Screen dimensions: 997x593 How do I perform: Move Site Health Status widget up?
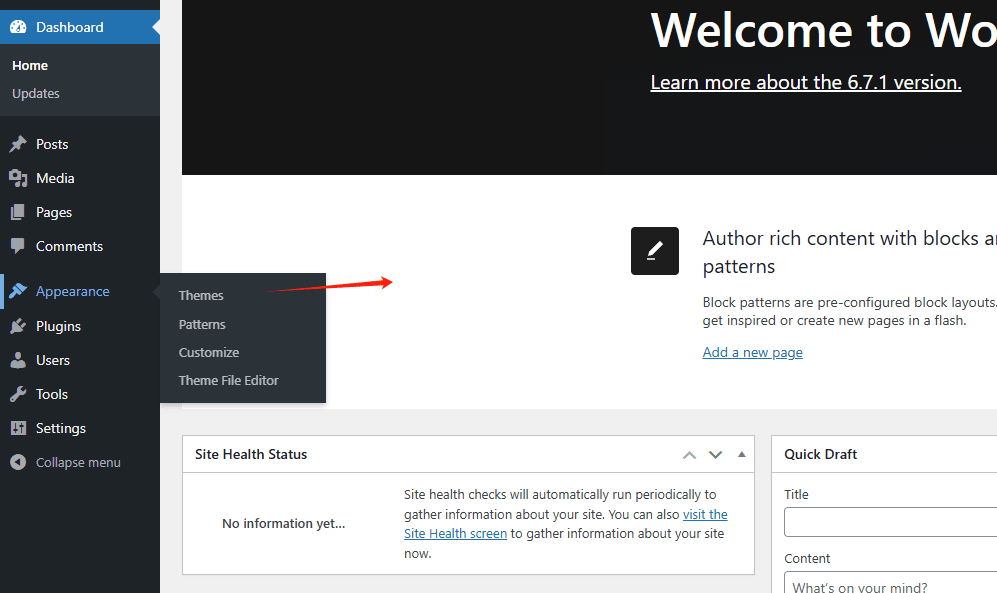pyautogui.click(x=689, y=454)
